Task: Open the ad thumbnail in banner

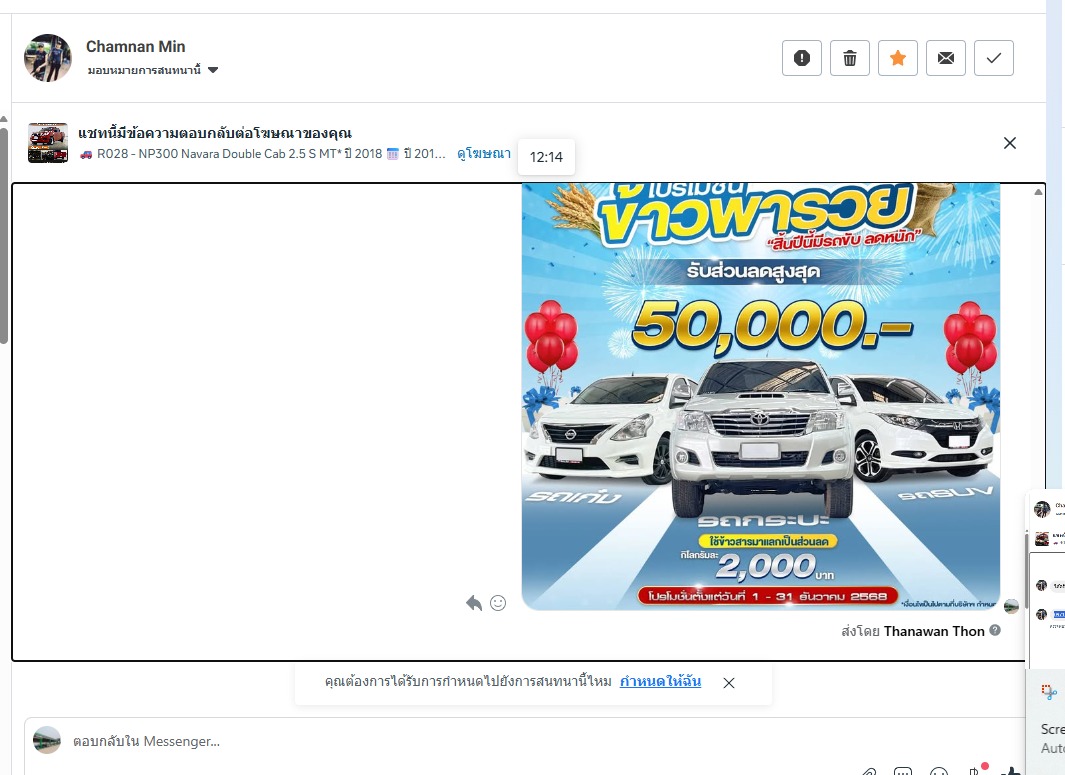Action: click(48, 143)
